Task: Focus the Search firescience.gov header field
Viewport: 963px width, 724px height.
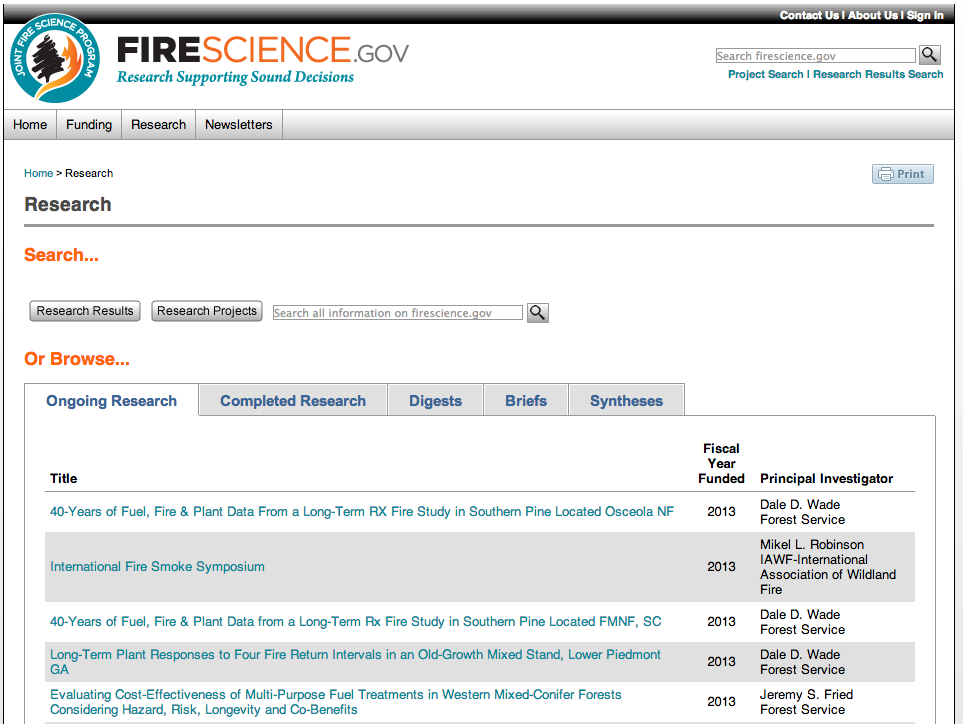Action: pyautogui.click(x=816, y=56)
